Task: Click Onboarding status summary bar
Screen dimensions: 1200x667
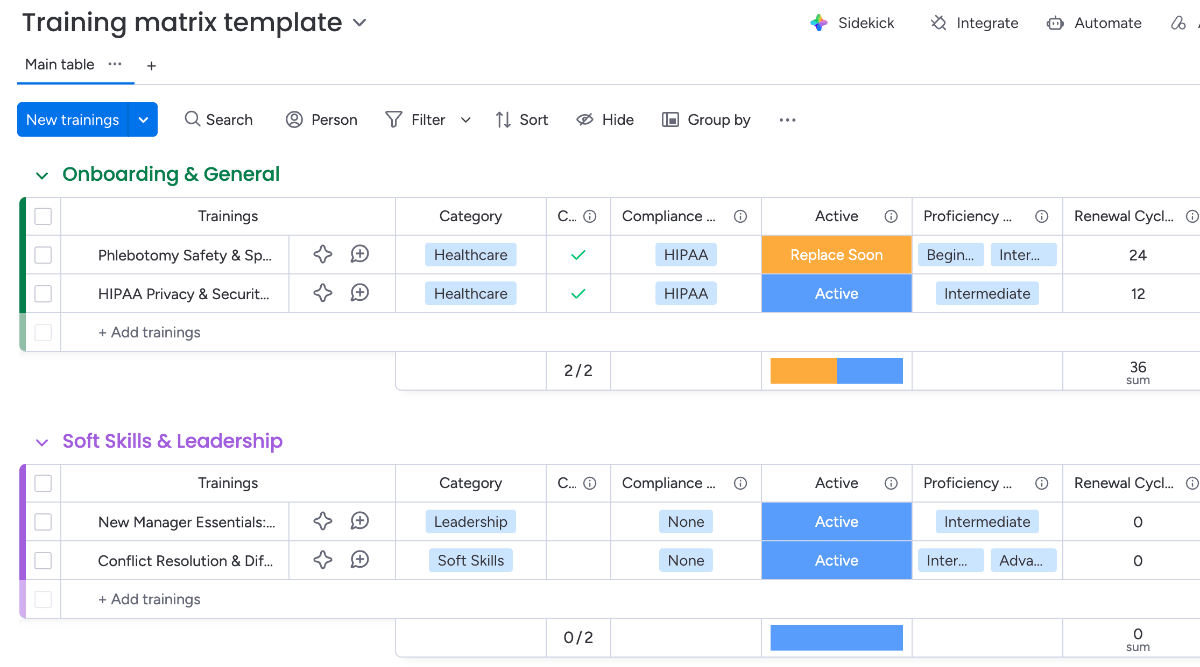Action: [837, 371]
